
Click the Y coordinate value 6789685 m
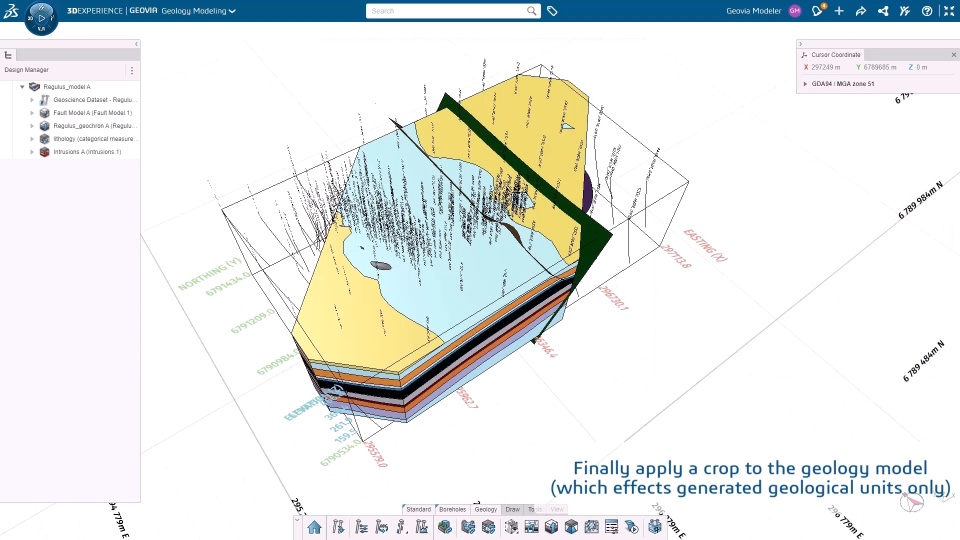click(x=880, y=67)
